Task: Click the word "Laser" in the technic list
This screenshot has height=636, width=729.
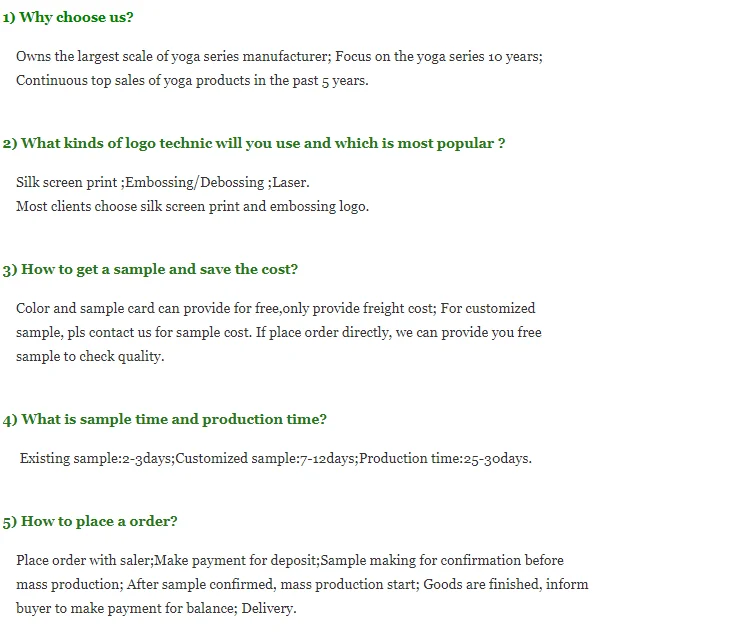Action: click(x=290, y=182)
